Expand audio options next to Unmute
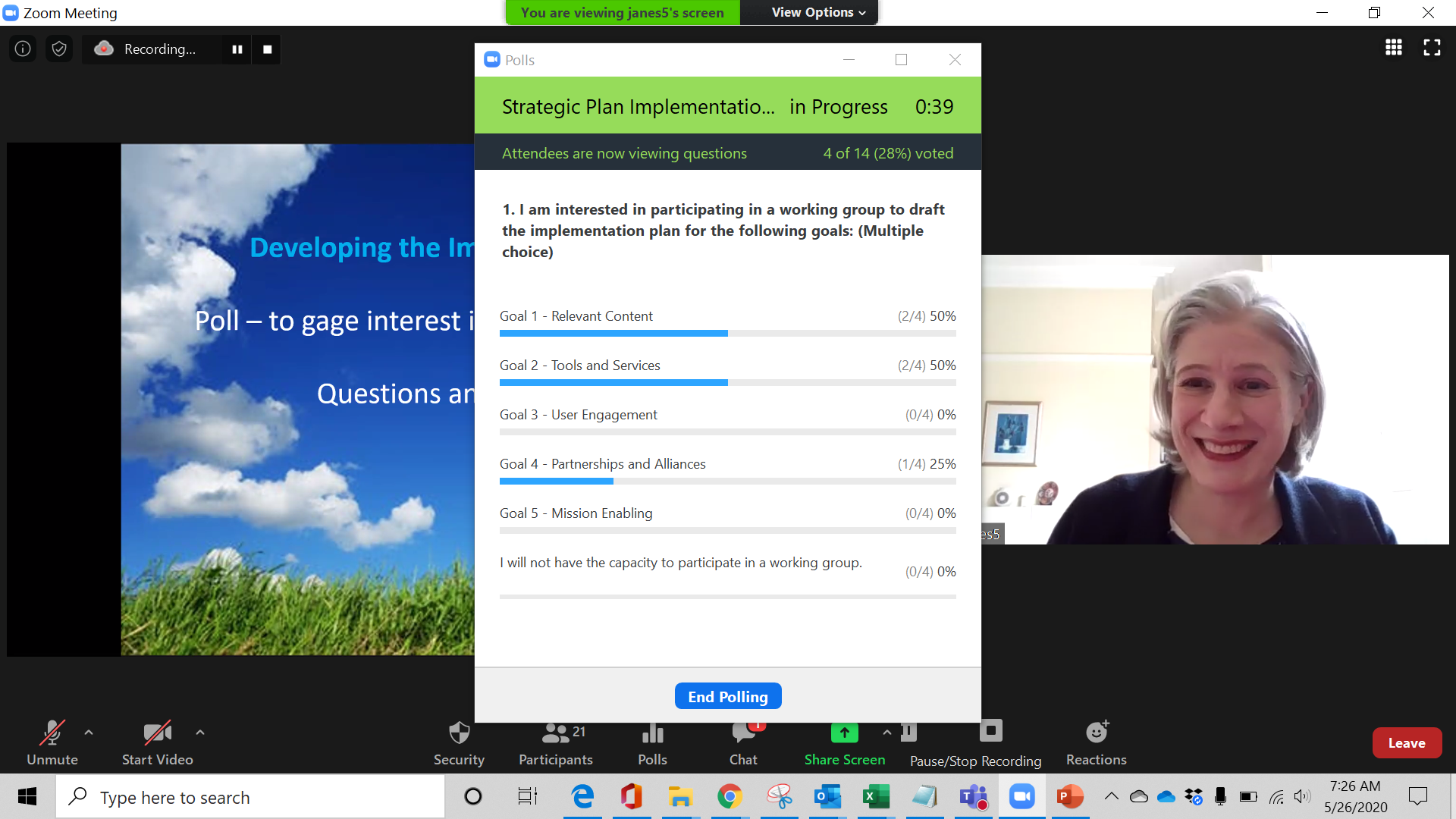 (89, 733)
